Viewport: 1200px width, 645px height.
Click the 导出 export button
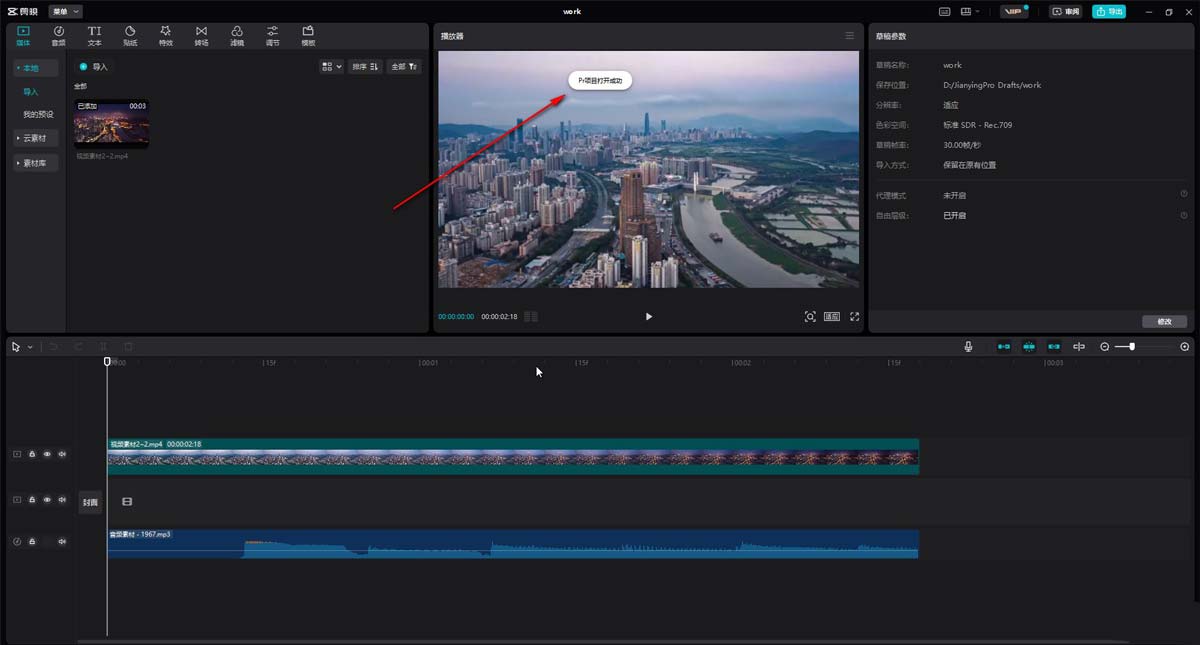click(1108, 12)
